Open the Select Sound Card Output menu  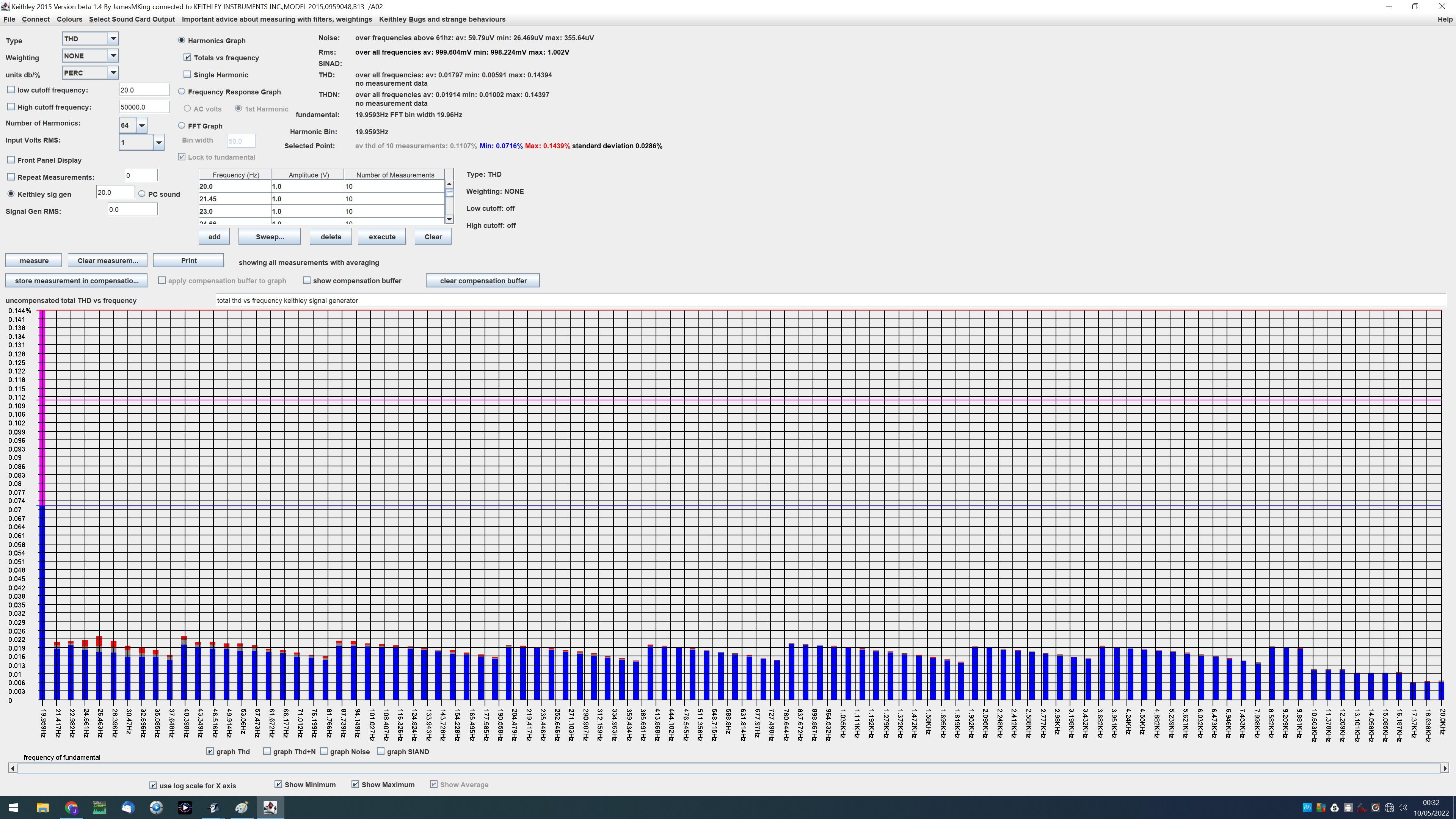click(132, 19)
